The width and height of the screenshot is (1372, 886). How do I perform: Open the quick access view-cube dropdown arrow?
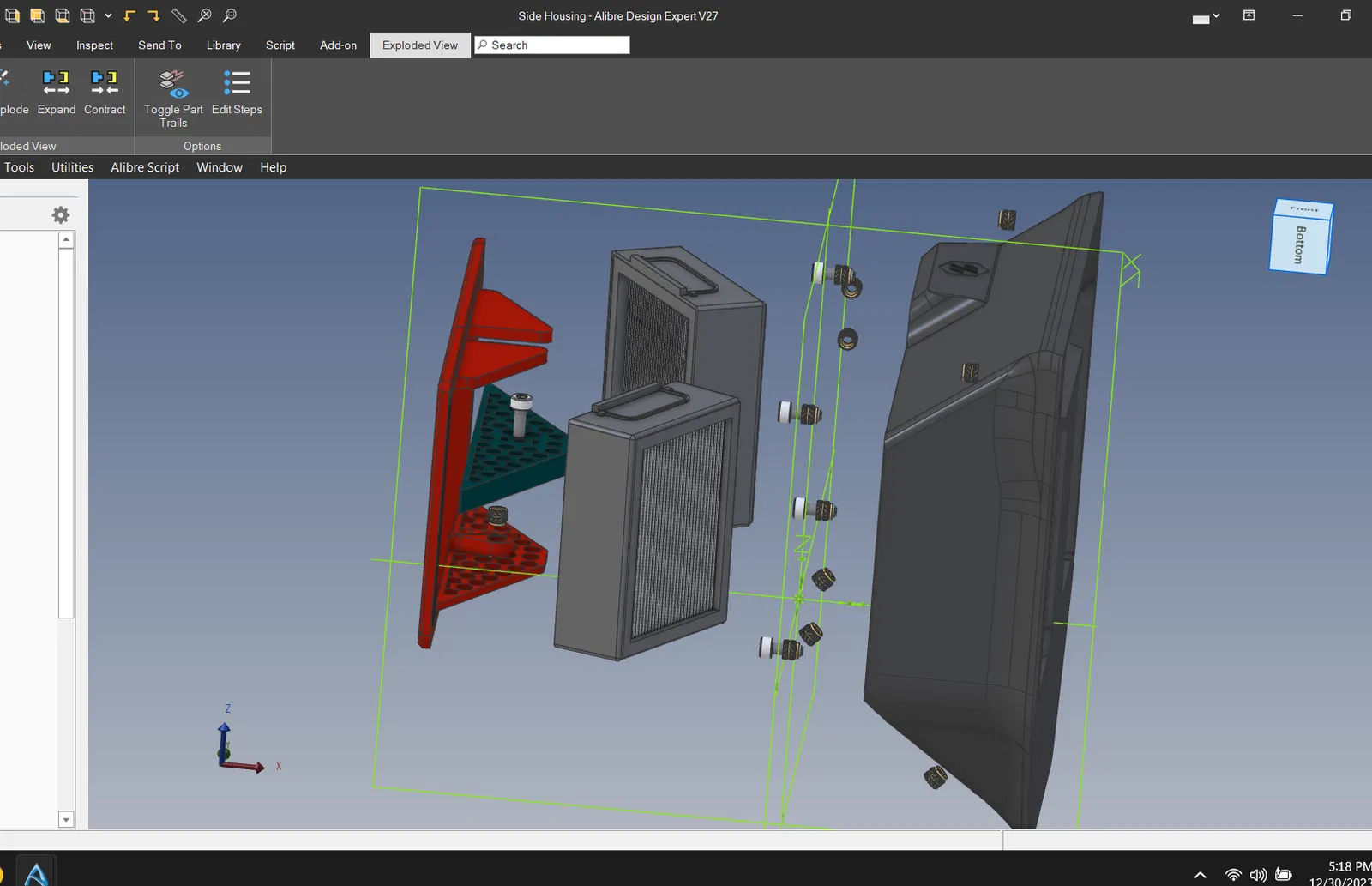point(108,15)
